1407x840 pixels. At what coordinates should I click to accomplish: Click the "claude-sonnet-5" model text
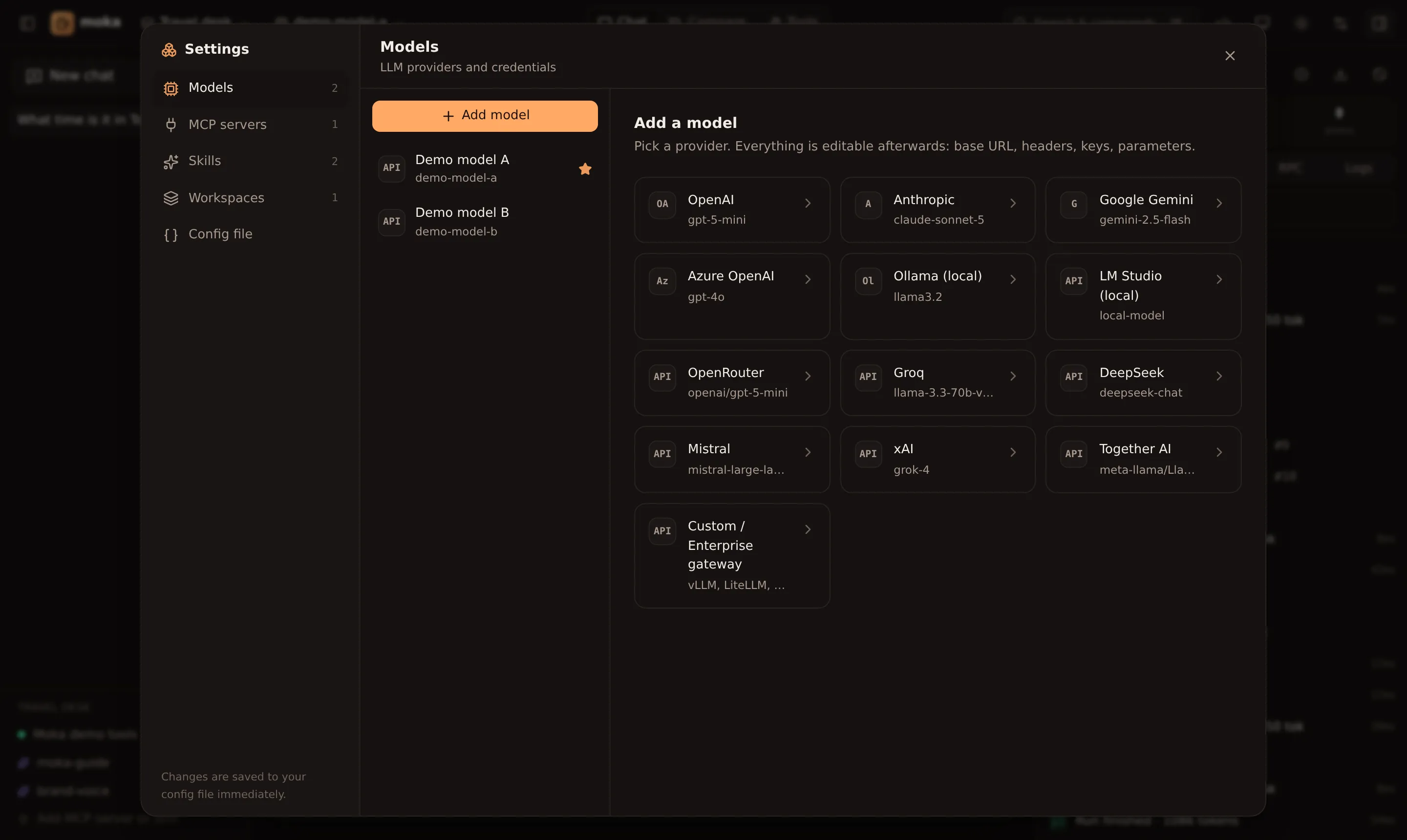point(938,220)
